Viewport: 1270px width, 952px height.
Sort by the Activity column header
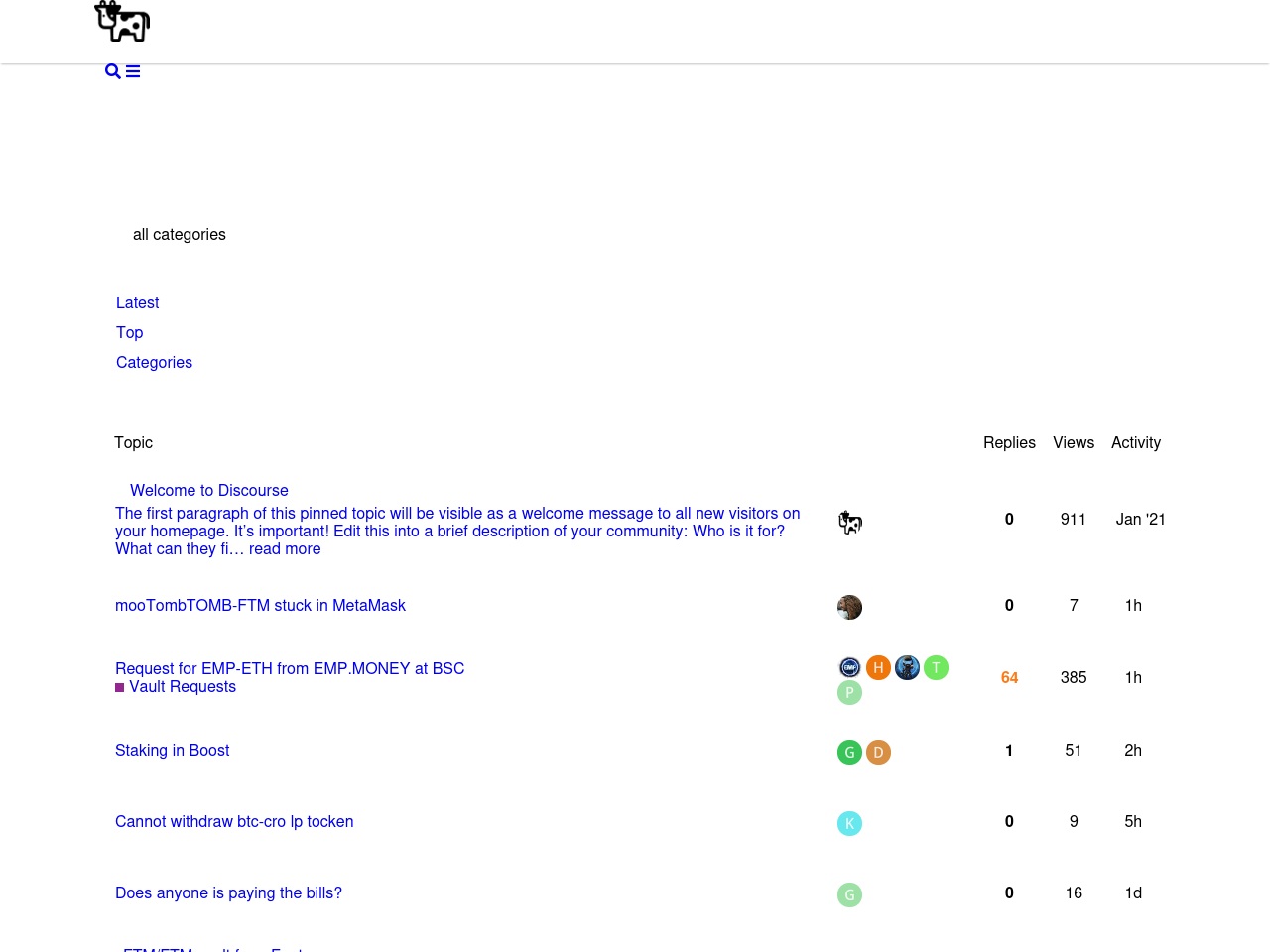pyautogui.click(x=1136, y=443)
